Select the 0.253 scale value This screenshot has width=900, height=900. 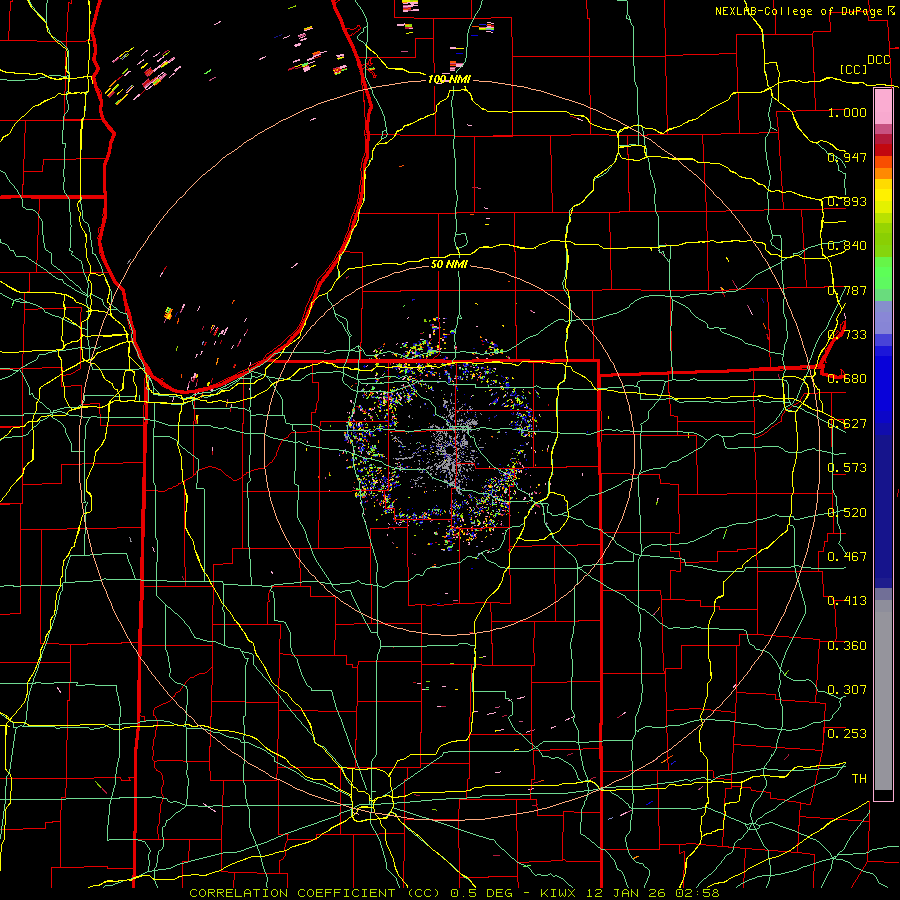[x=847, y=734]
